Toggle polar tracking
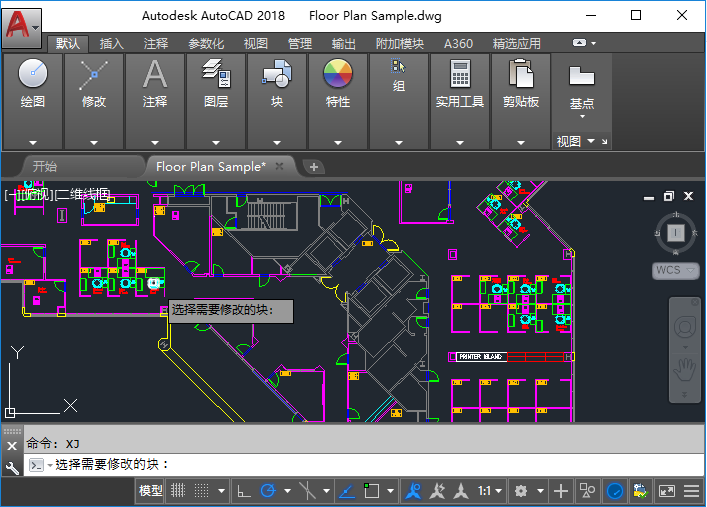The width and height of the screenshot is (707, 507). [268, 491]
